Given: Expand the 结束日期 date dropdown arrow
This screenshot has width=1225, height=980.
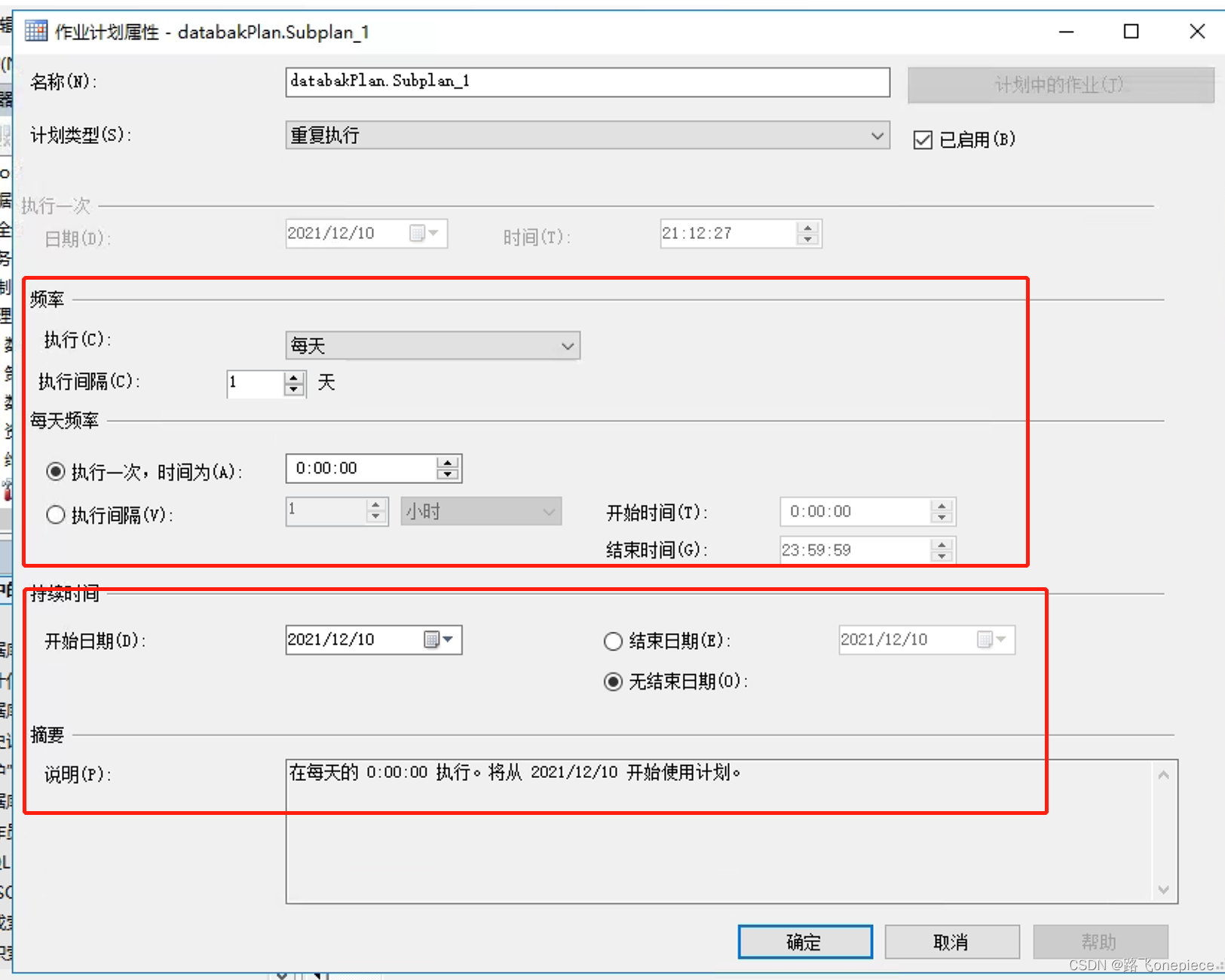Looking at the screenshot, I should (1001, 640).
